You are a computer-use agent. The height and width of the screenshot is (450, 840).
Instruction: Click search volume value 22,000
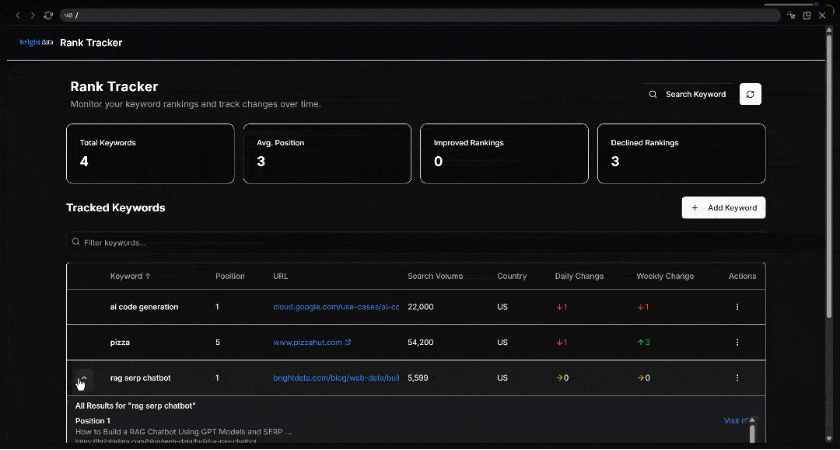[421, 307]
